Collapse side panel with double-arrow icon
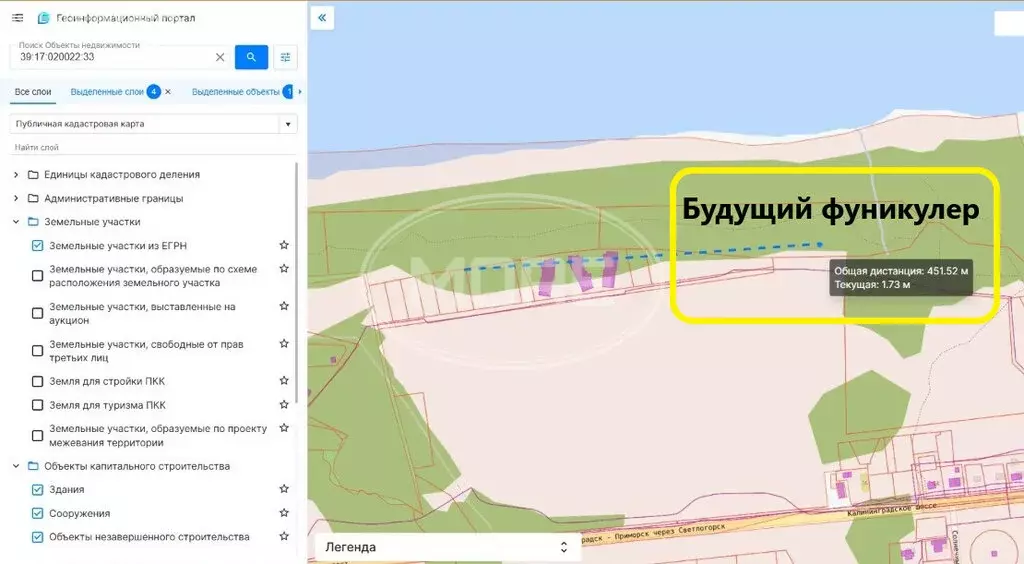Screen dimensions: 1024x564 [x=322, y=18]
